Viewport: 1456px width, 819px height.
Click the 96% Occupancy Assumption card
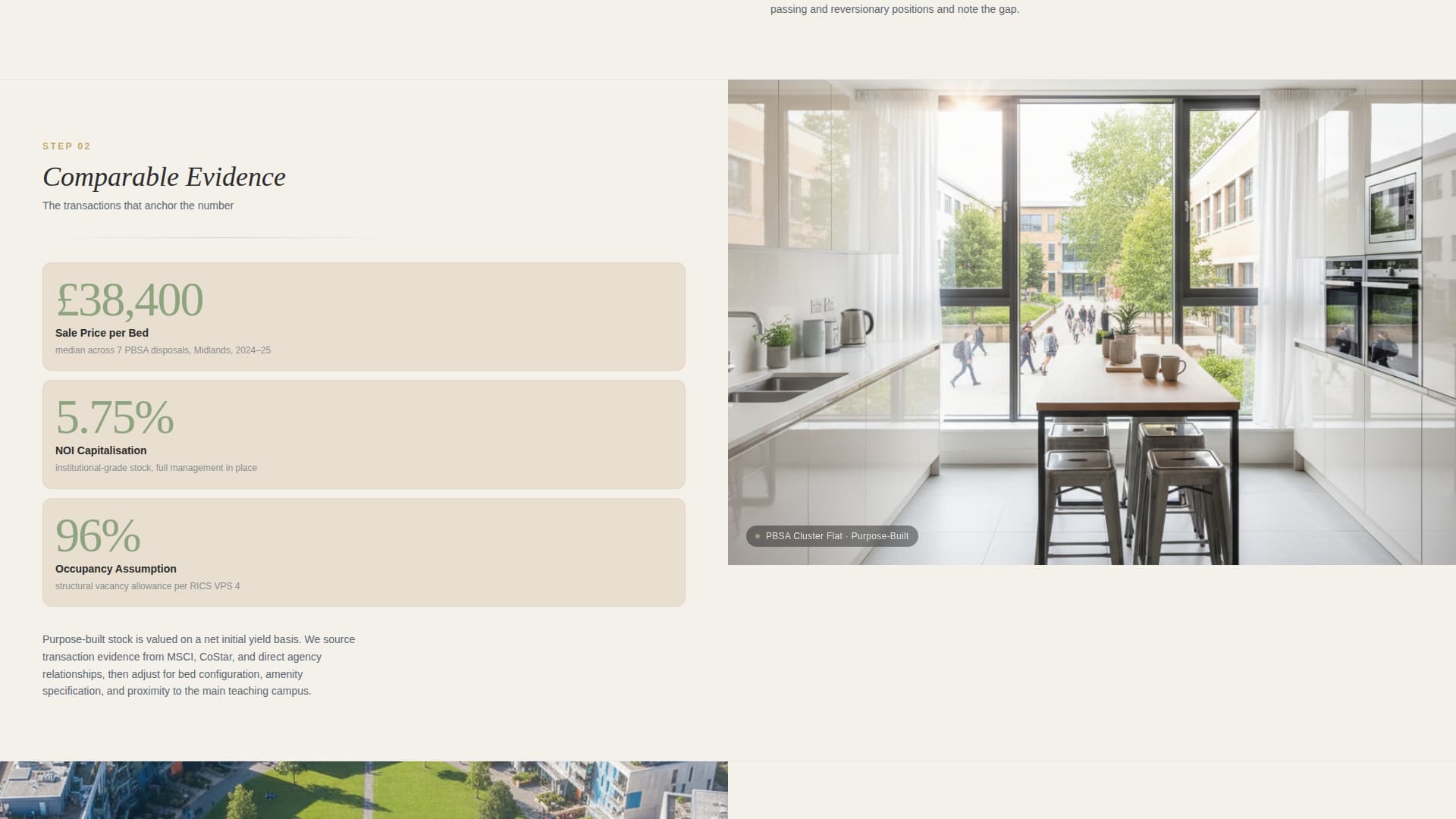(x=364, y=552)
